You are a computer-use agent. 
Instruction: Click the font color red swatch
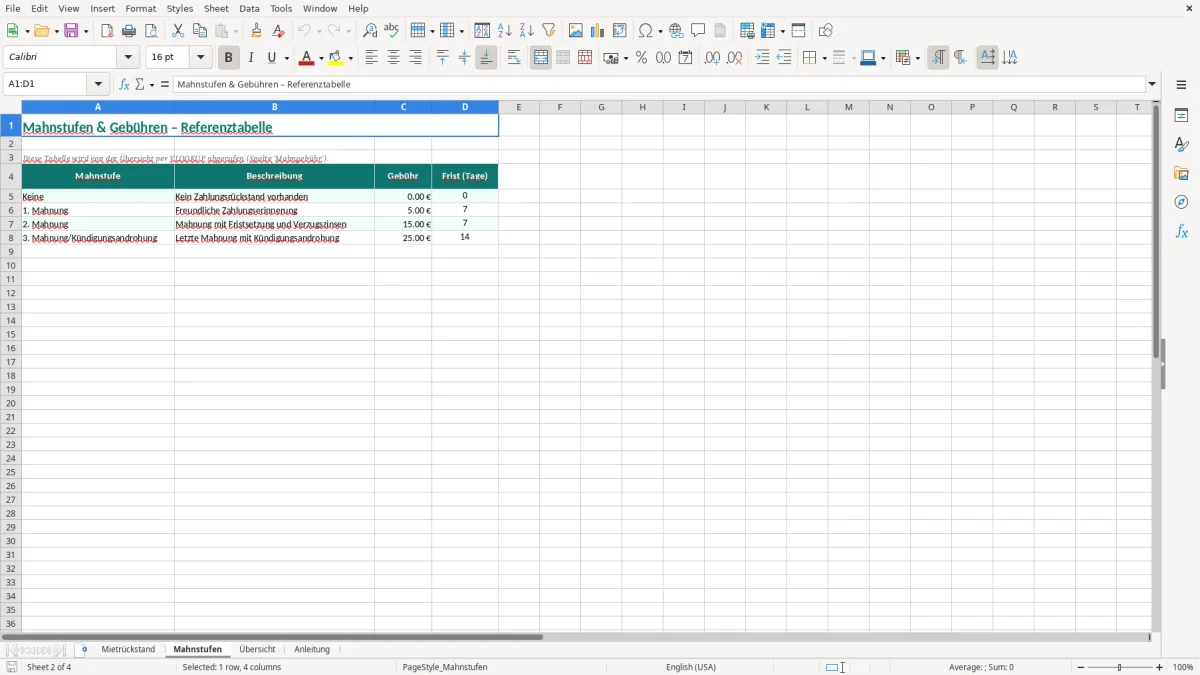[307, 58]
